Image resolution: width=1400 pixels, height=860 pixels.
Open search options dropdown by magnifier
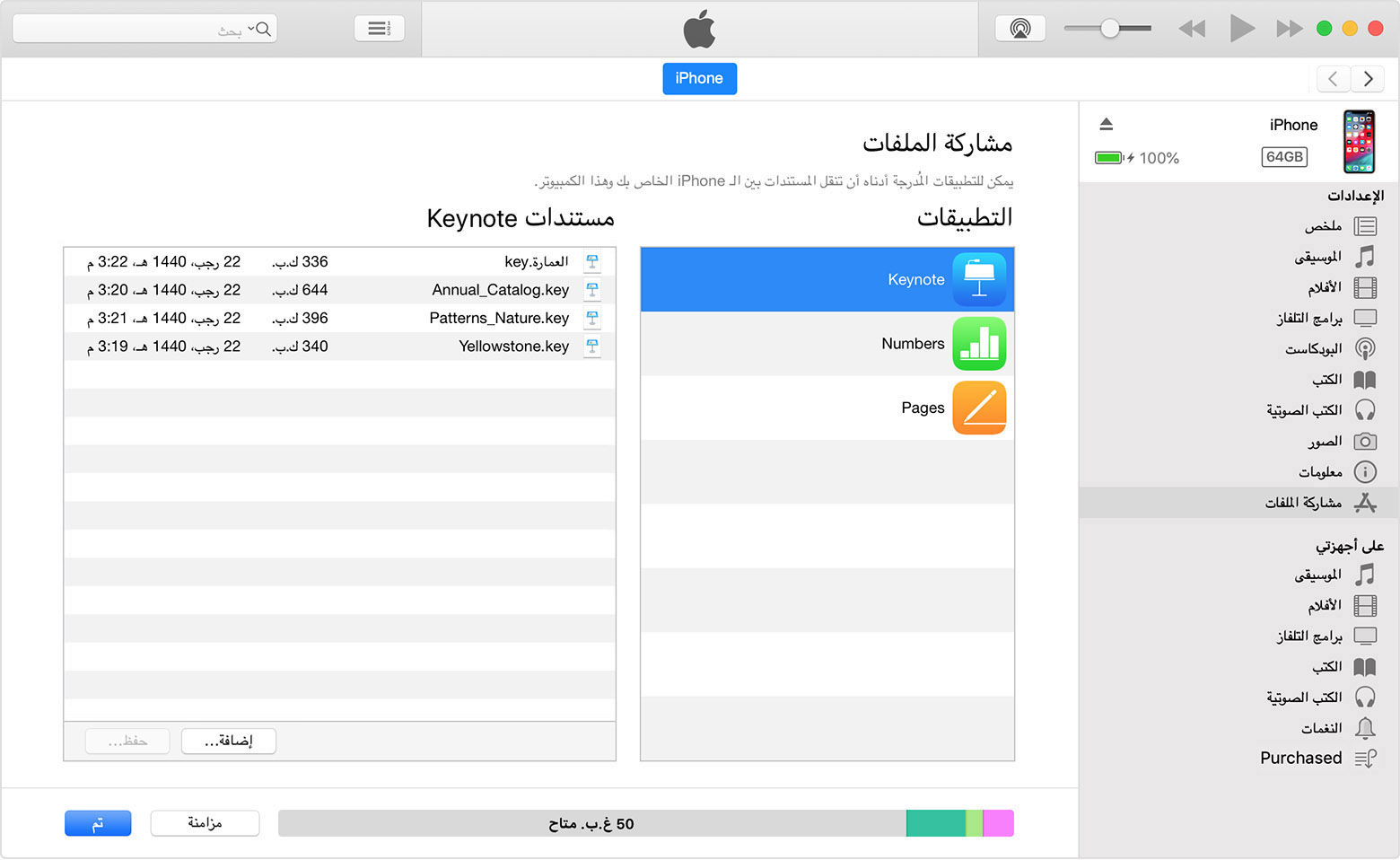click(x=259, y=29)
